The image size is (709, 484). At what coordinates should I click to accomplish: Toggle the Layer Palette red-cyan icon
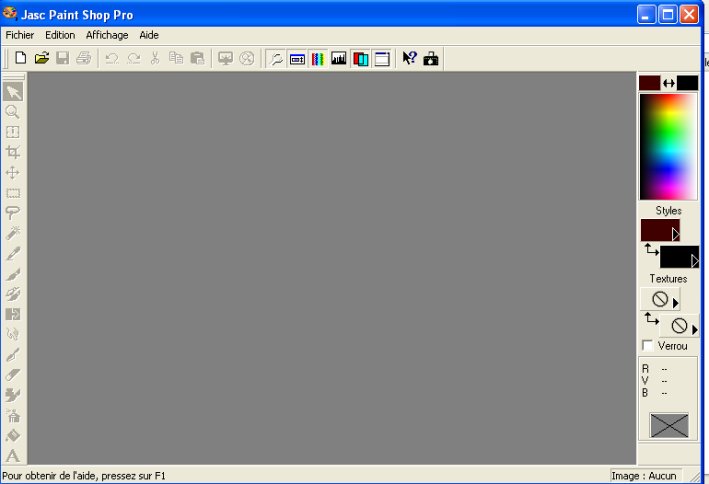coord(360,59)
